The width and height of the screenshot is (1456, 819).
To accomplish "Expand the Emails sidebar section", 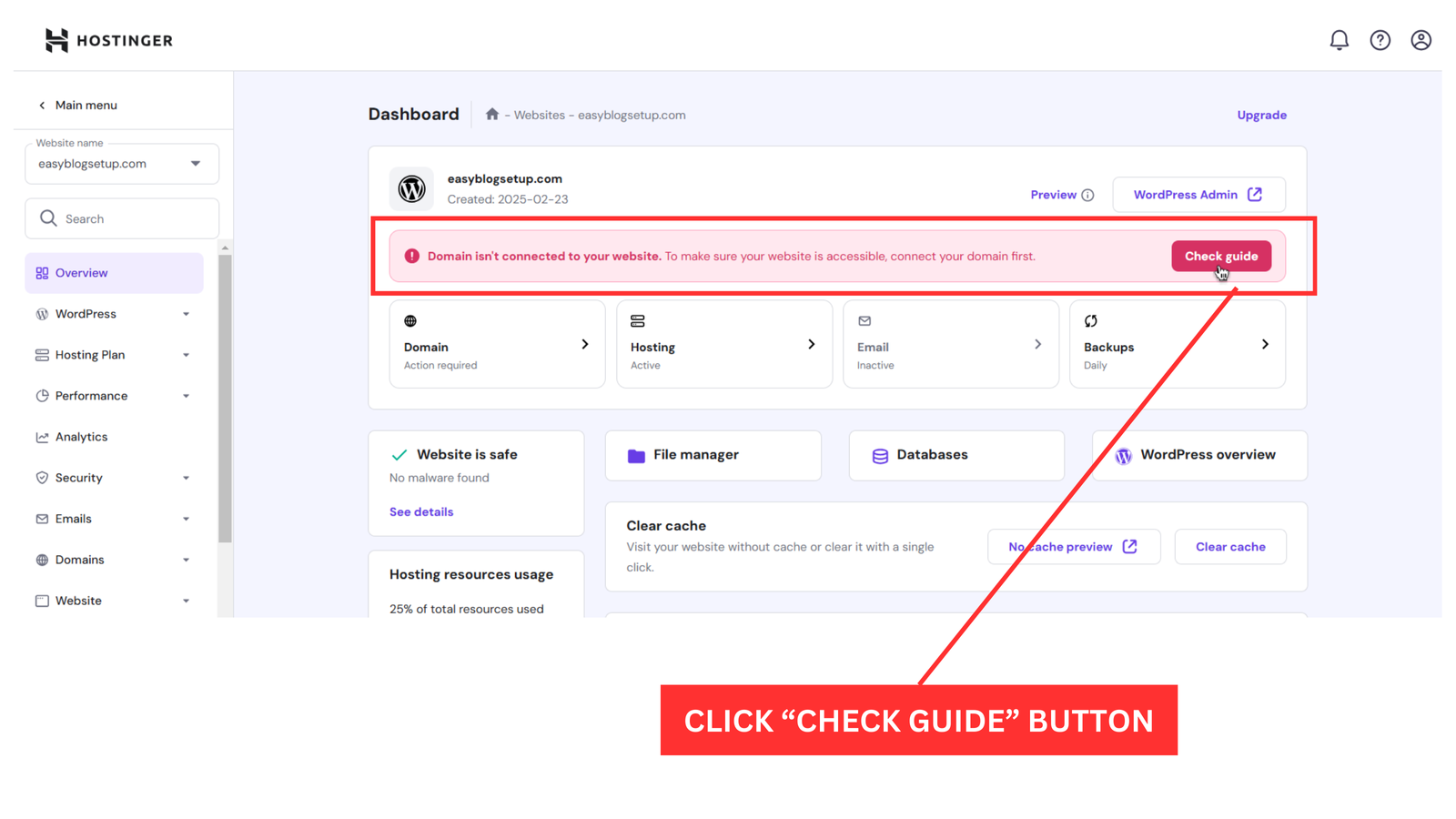I will pos(186,519).
